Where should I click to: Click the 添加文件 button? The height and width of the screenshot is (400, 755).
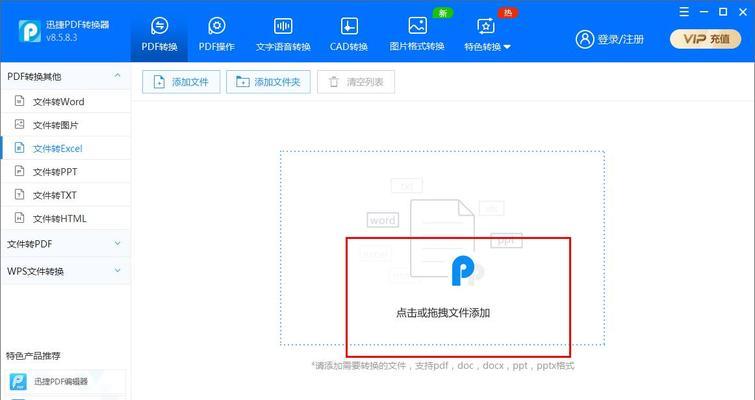pyautogui.click(x=181, y=82)
